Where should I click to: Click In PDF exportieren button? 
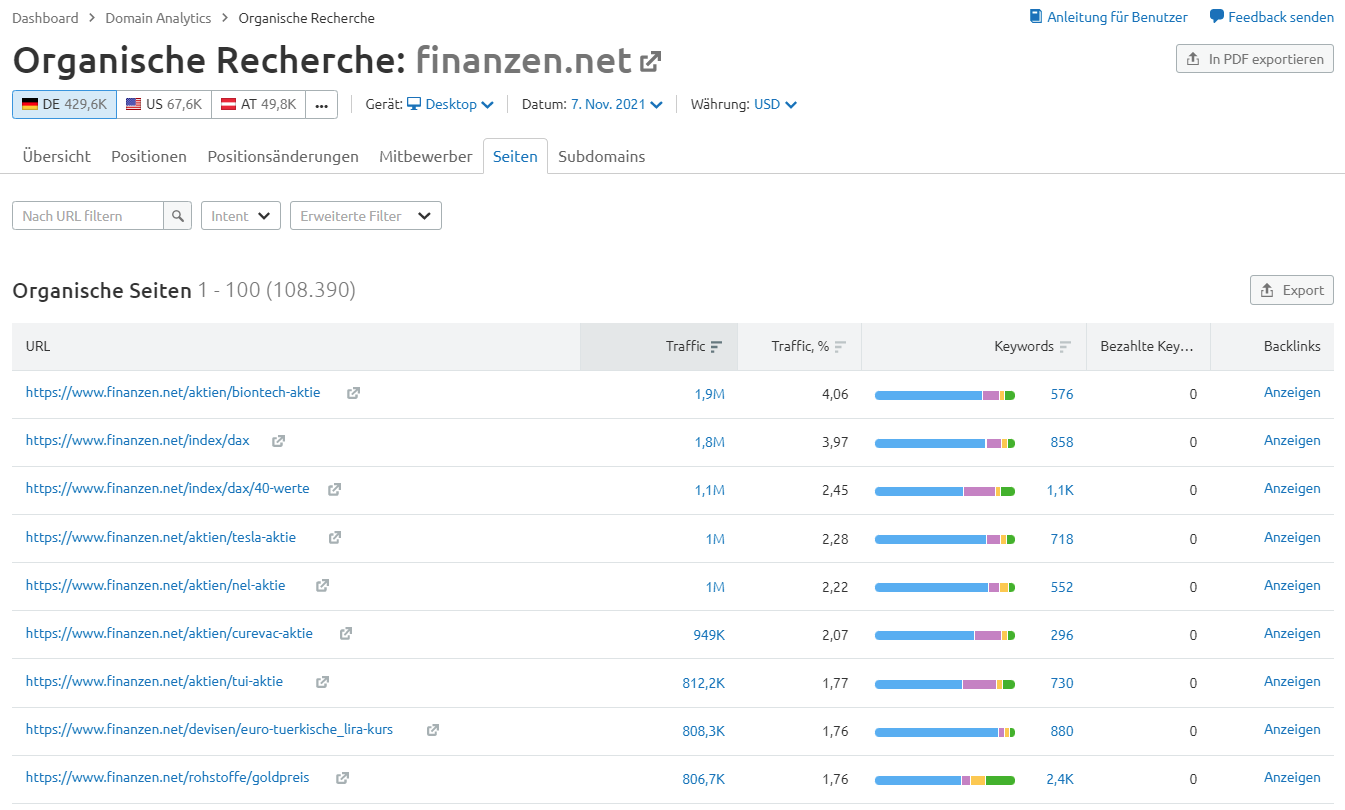click(x=1255, y=59)
